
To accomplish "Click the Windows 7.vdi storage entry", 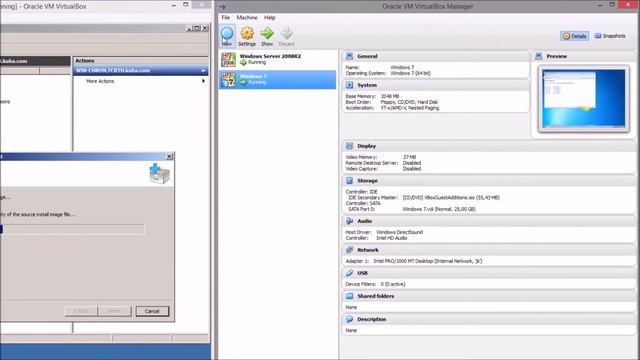I will pos(439,209).
